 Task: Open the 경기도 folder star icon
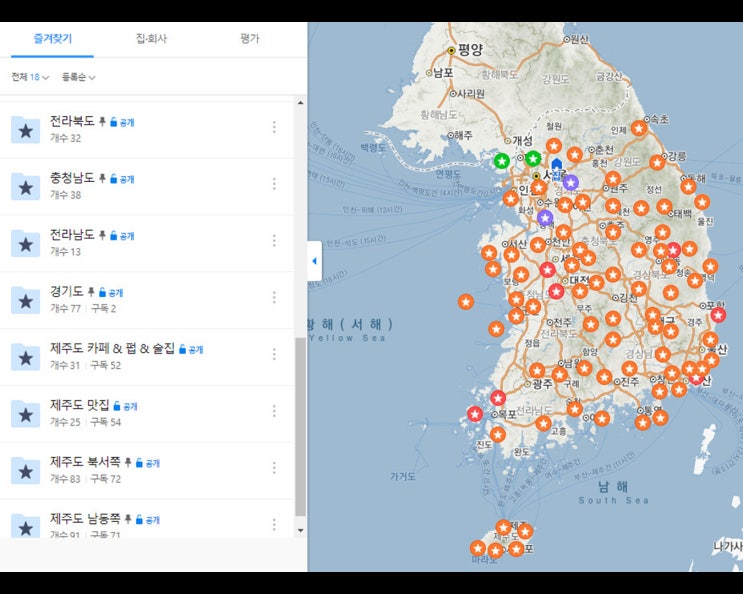[x=26, y=300]
